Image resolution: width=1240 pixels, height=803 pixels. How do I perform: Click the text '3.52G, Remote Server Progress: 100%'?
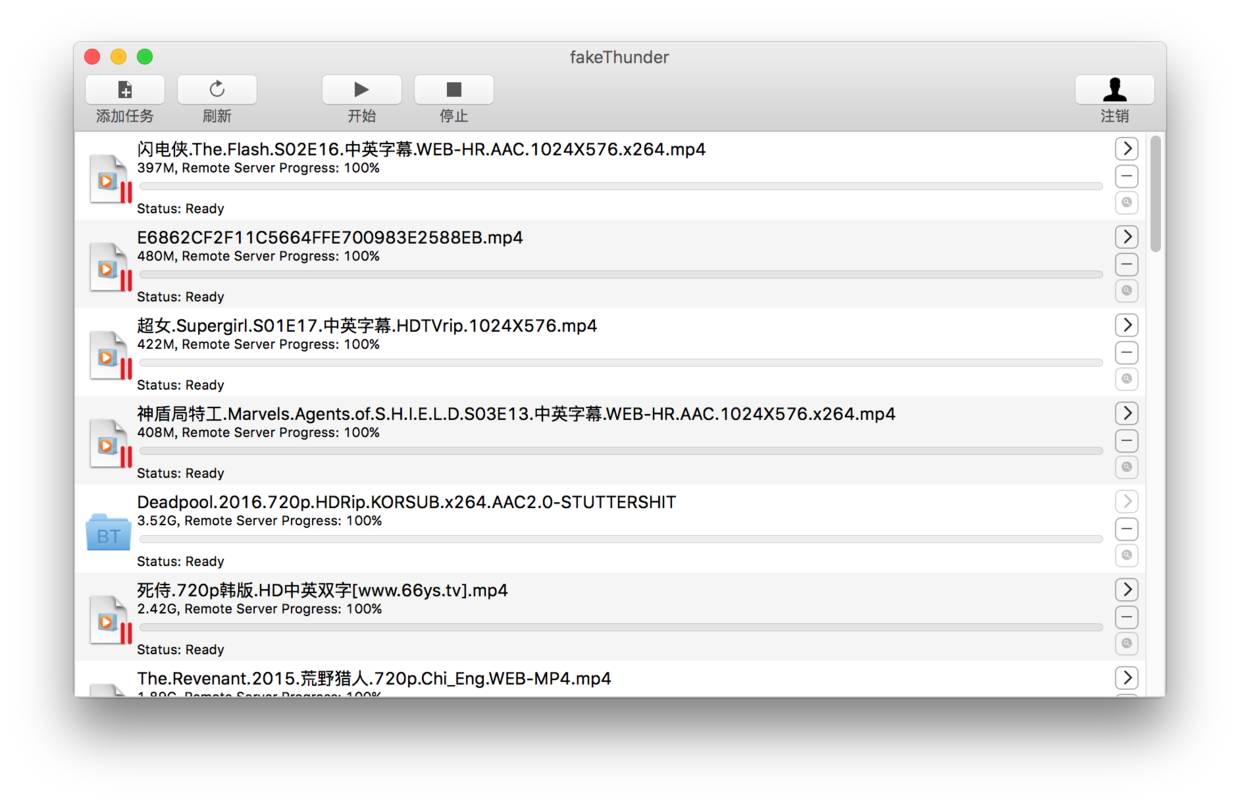click(259, 520)
